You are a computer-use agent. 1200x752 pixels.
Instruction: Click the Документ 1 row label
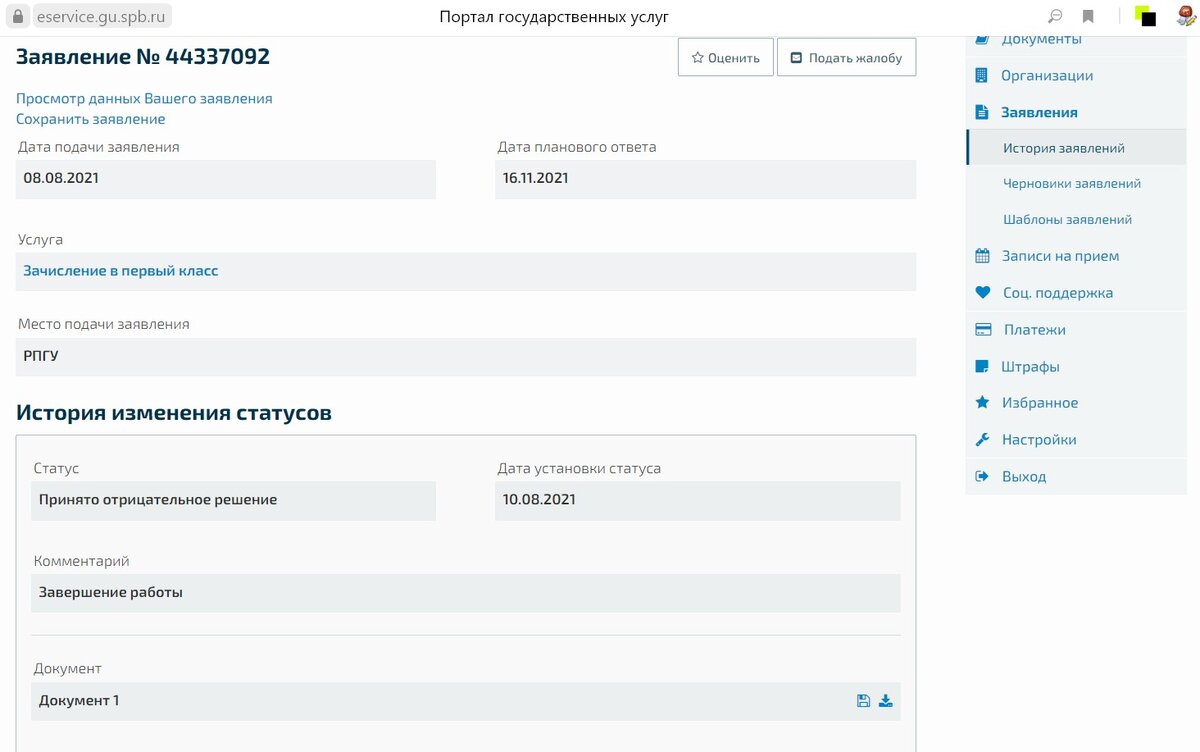pos(79,701)
